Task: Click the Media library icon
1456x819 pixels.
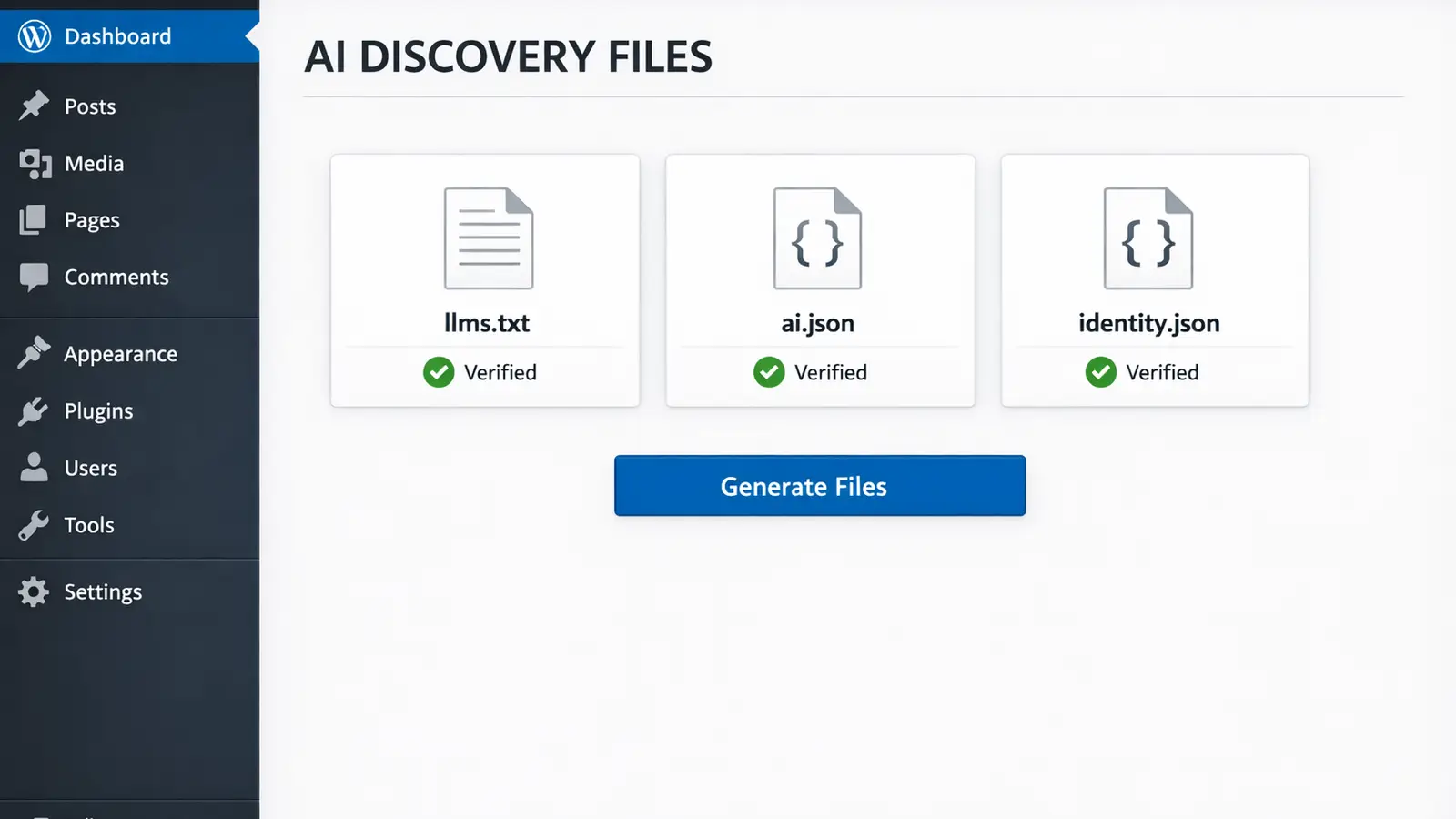Action: (35, 164)
